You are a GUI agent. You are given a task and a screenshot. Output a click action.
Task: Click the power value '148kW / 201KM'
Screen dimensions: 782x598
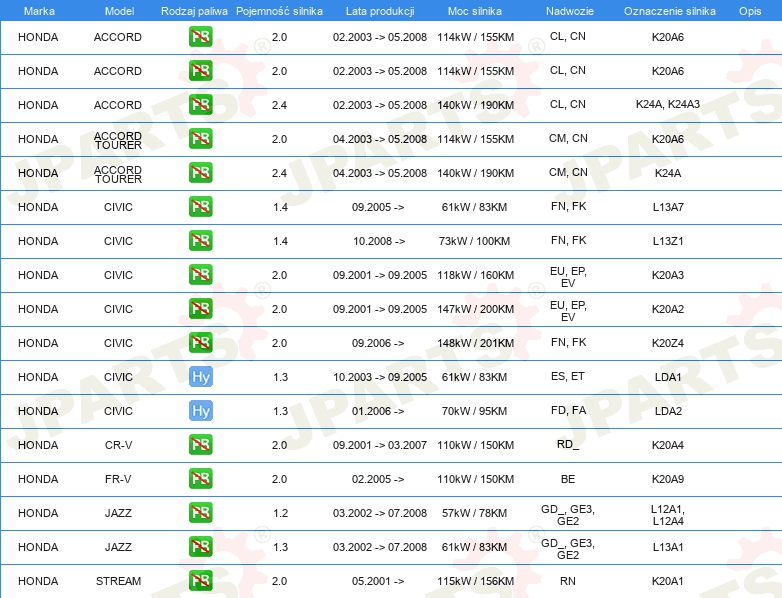click(475, 343)
